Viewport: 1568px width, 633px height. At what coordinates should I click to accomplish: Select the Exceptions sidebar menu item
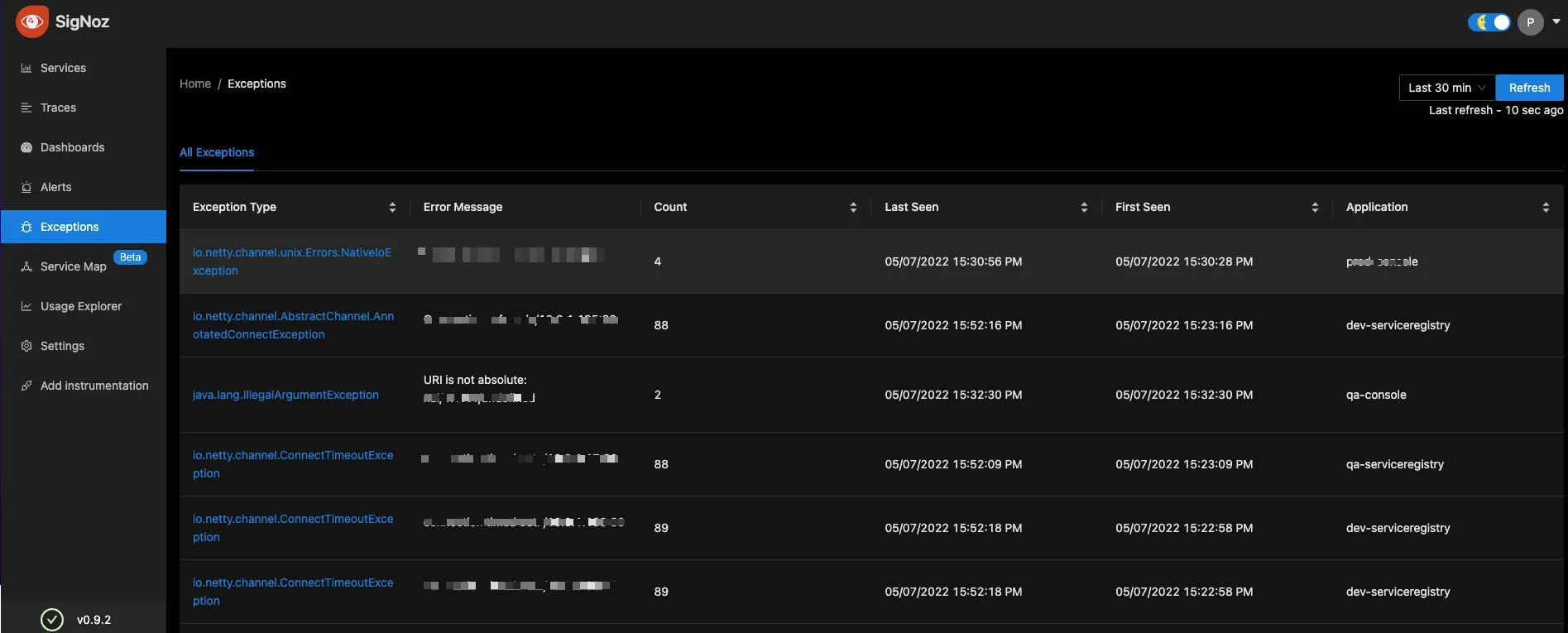(84, 227)
